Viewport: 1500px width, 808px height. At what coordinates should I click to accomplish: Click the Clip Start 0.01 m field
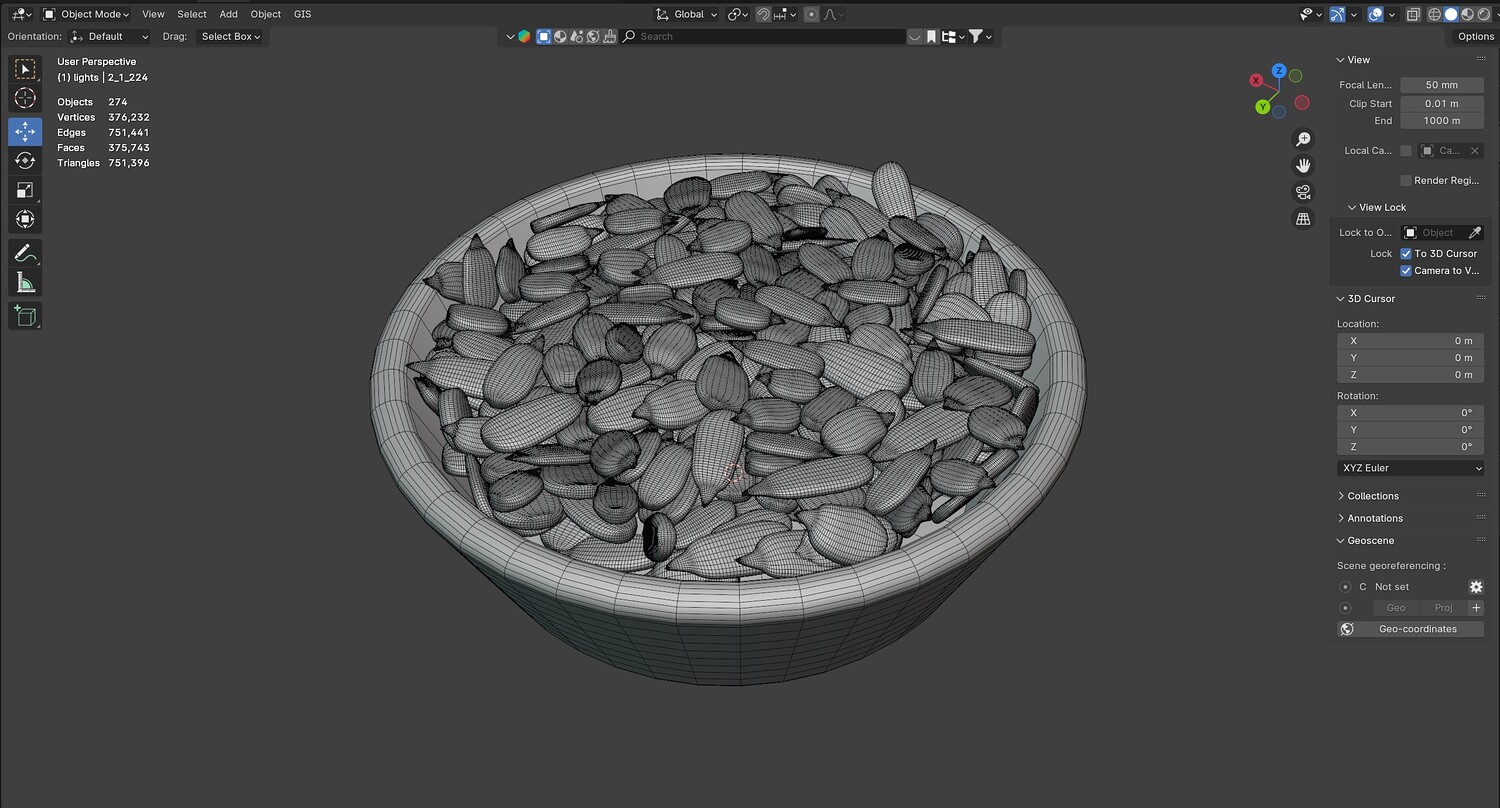click(x=1442, y=103)
